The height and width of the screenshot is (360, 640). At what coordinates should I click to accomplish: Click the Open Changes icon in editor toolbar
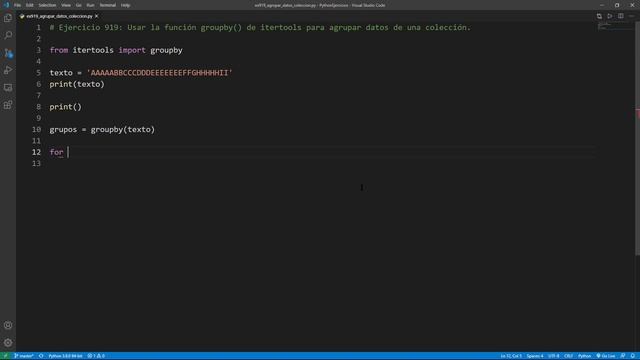click(x=599, y=16)
